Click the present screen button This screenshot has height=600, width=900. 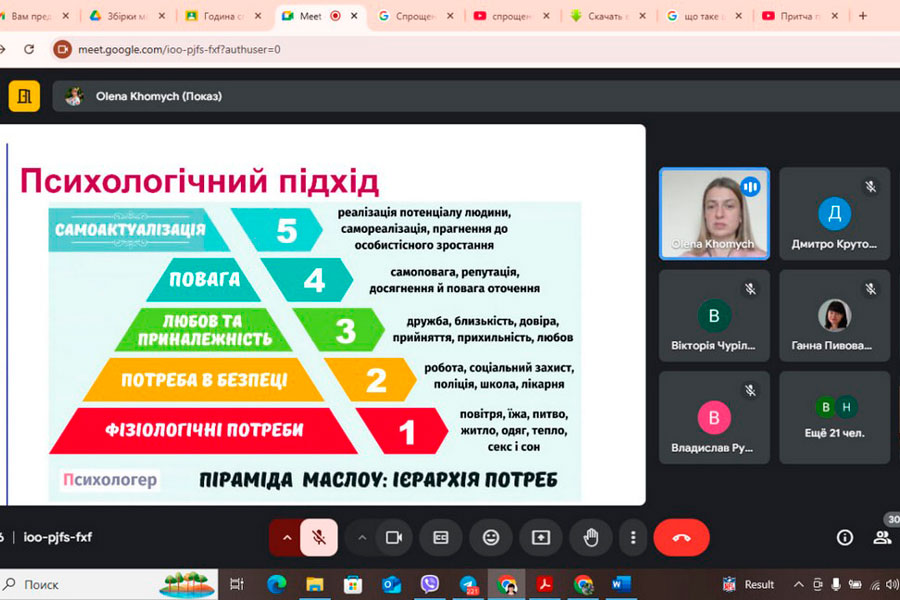tap(541, 537)
